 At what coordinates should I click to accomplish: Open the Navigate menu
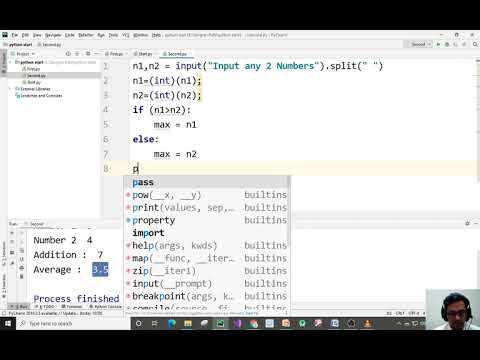click(53, 35)
